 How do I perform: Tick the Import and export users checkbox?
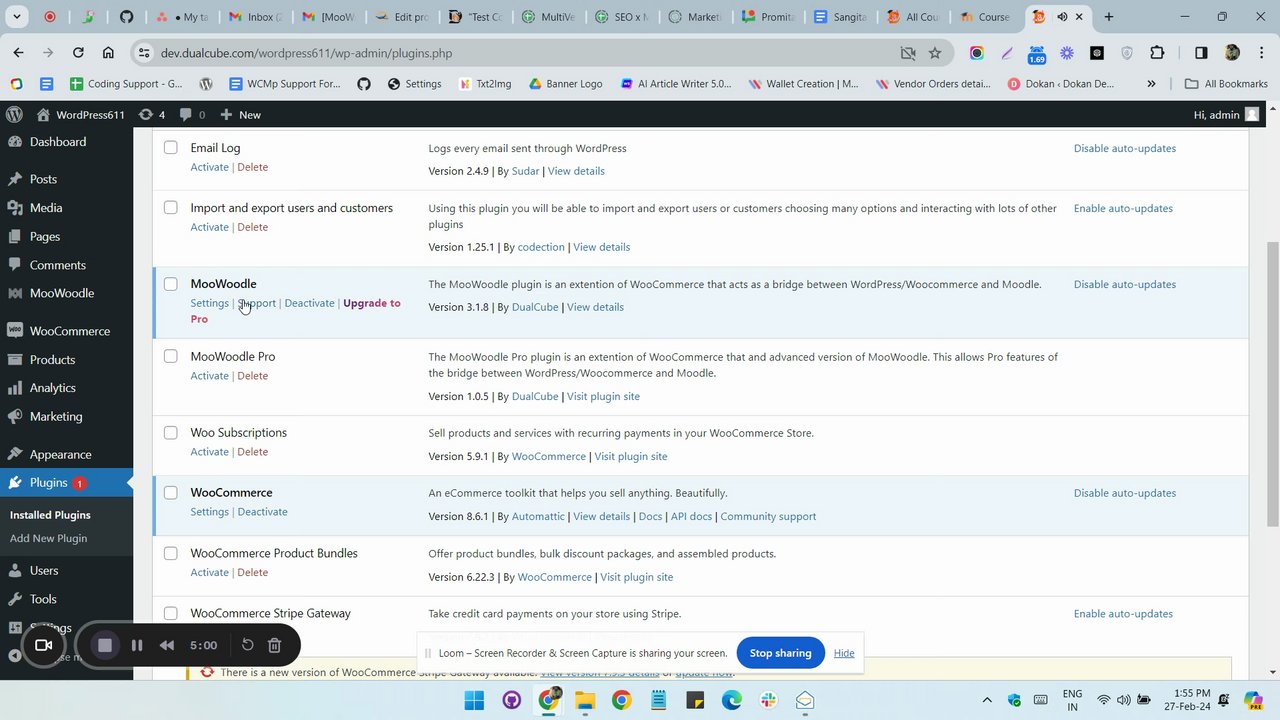171,208
